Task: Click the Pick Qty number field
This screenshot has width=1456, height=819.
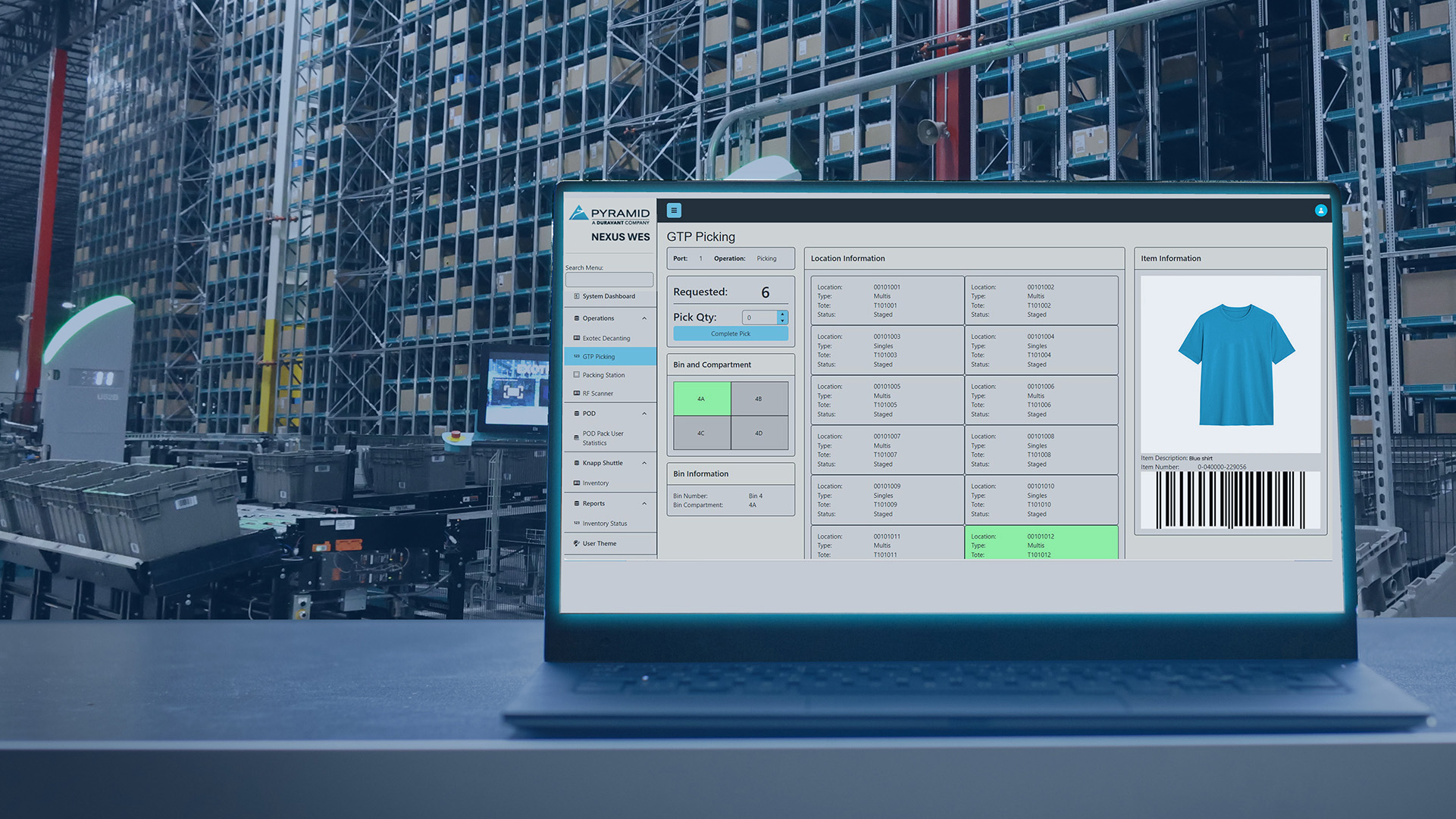Action: pos(759,317)
